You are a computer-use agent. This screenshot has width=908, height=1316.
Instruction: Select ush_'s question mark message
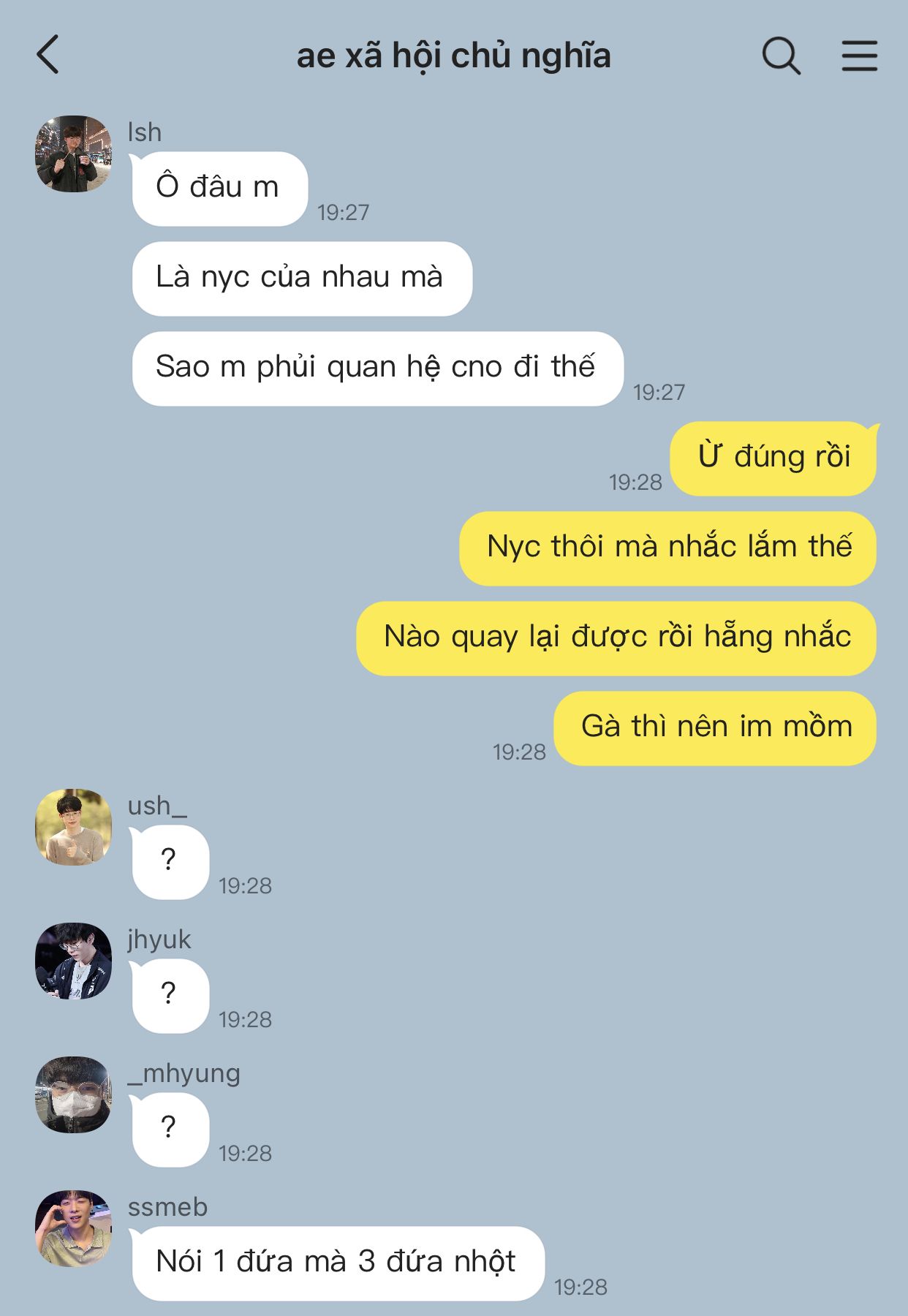[170, 862]
